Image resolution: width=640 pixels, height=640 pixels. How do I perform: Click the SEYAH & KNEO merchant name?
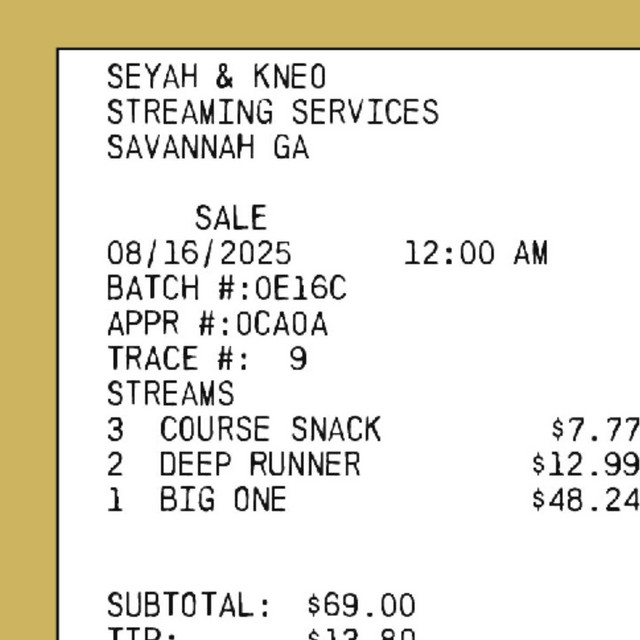point(216,77)
